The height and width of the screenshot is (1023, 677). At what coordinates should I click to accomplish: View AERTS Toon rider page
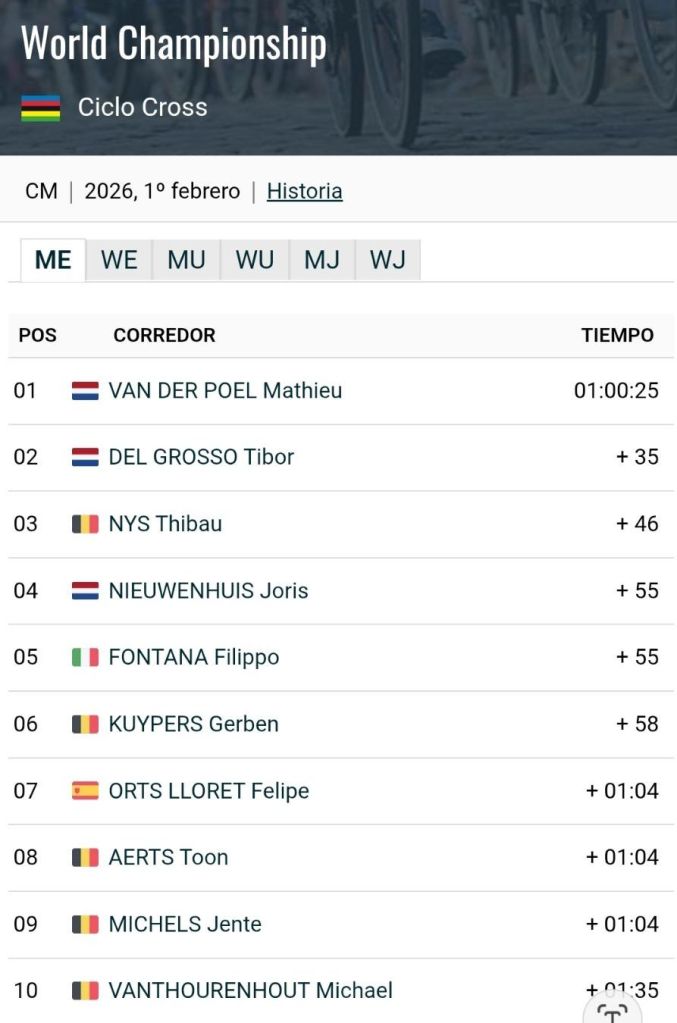[168, 857]
